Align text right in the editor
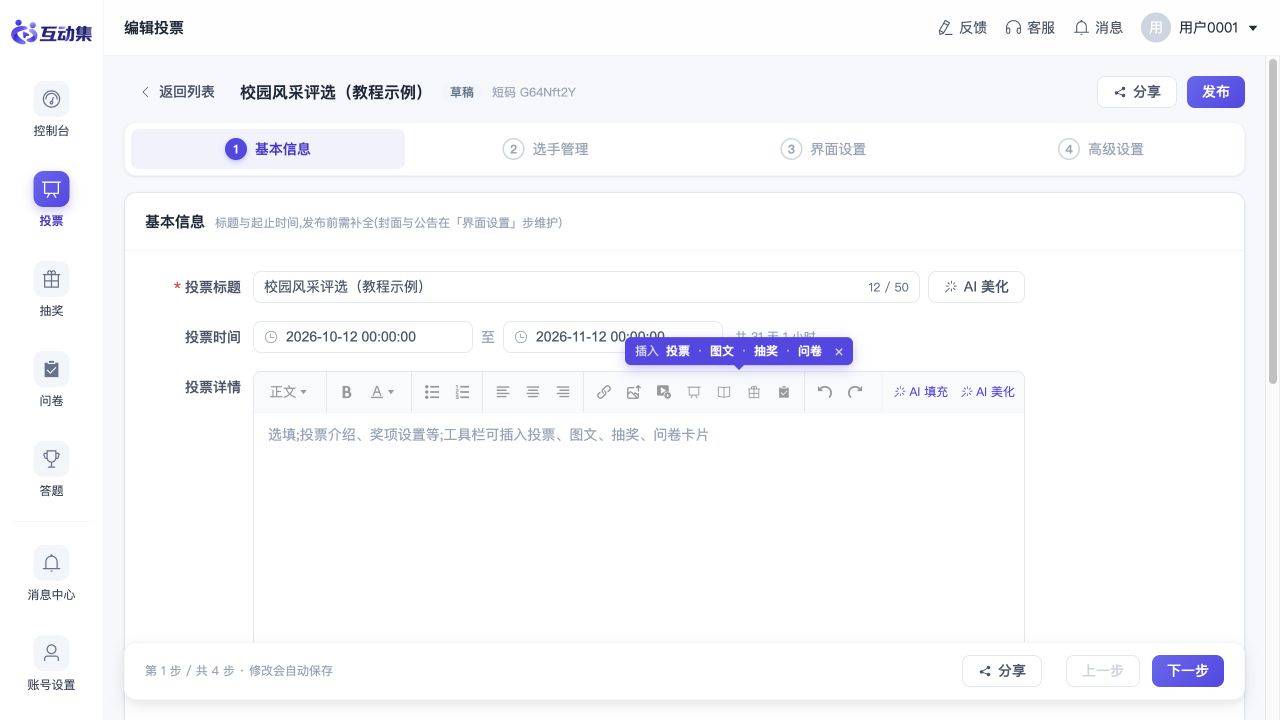This screenshot has width=1280, height=720. coord(563,392)
